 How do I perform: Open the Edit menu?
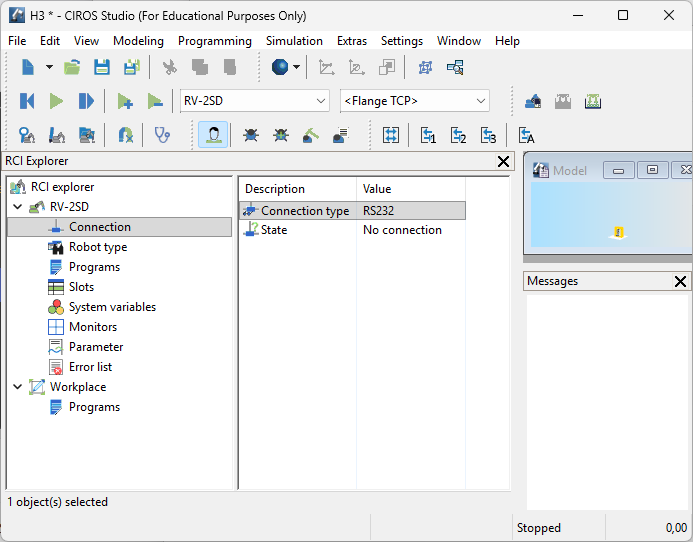tap(50, 41)
